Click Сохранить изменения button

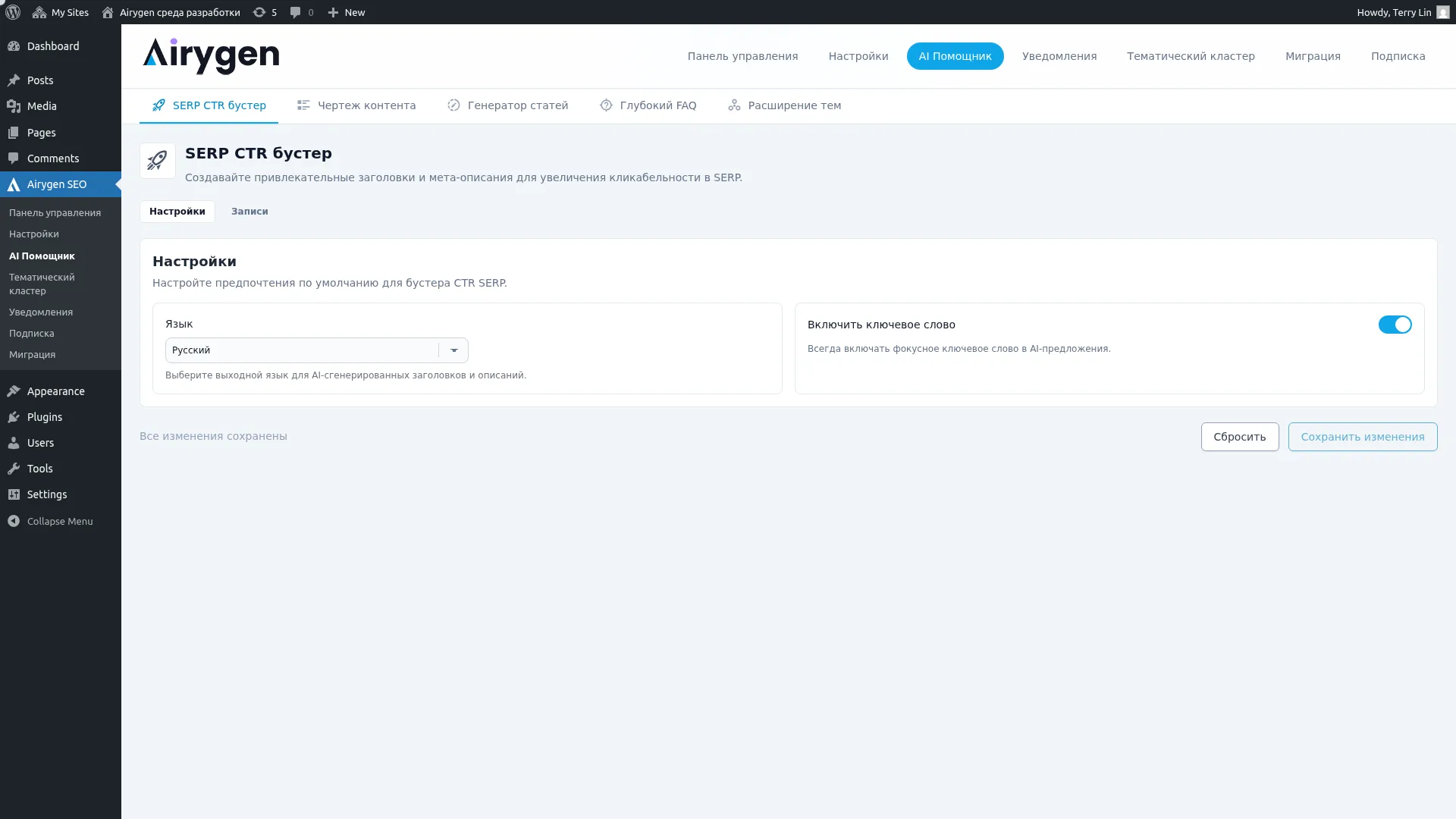click(x=1363, y=437)
